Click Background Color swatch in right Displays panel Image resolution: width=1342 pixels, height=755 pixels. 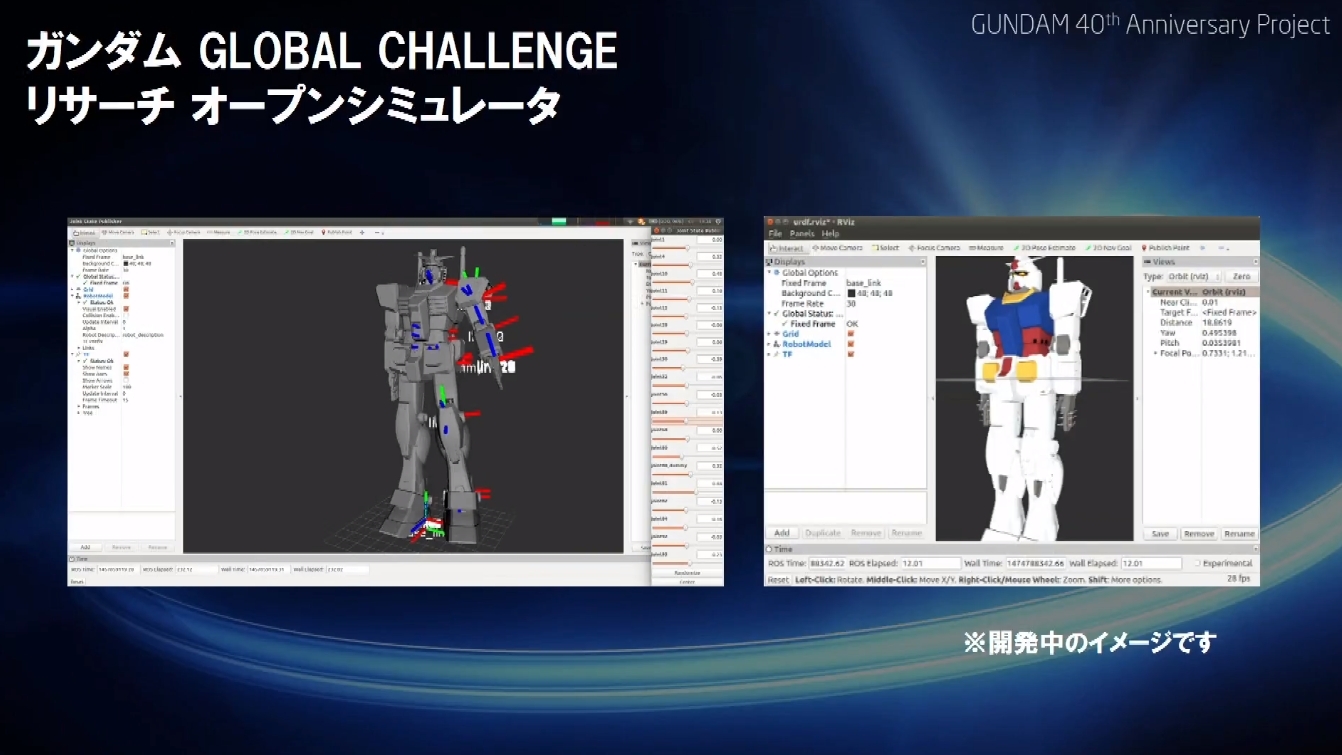(851, 293)
